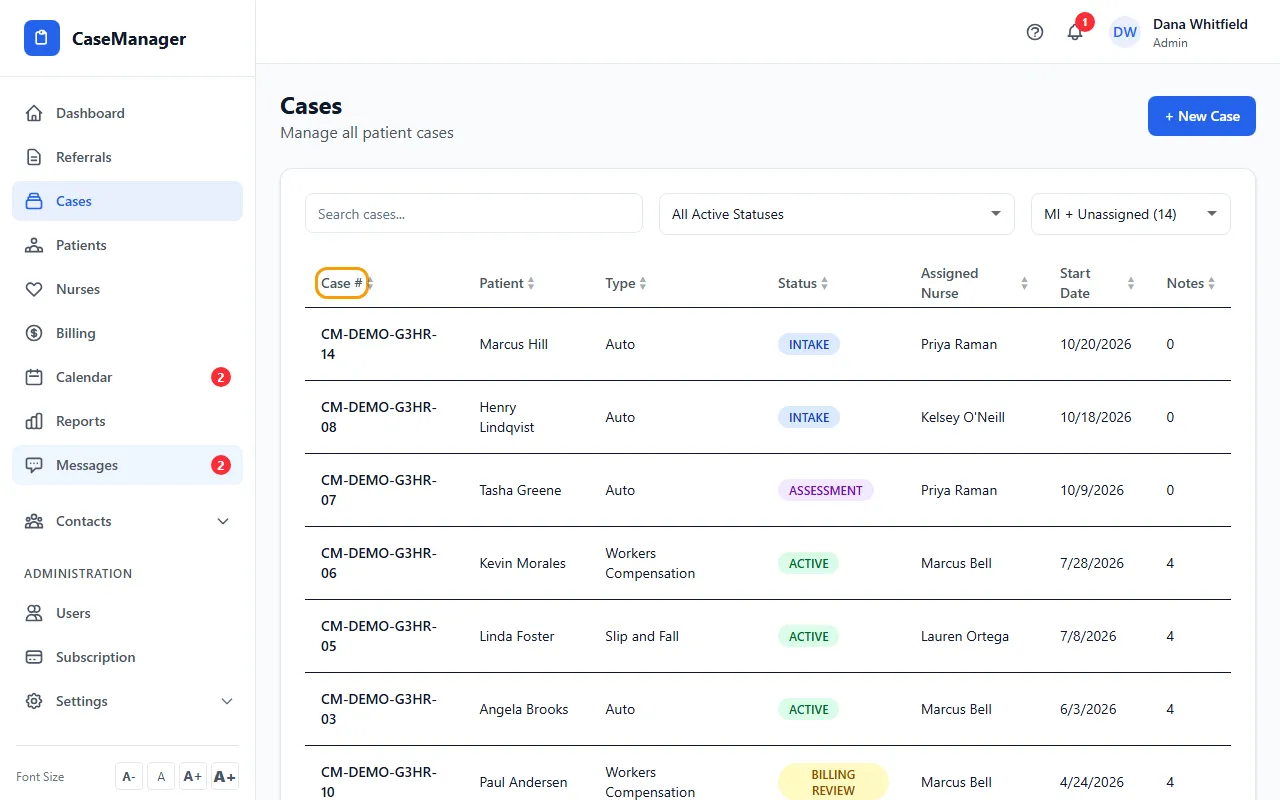
Task: Open case CM-DEMO-G3HR-03
Action: click(x=378, y=709)
